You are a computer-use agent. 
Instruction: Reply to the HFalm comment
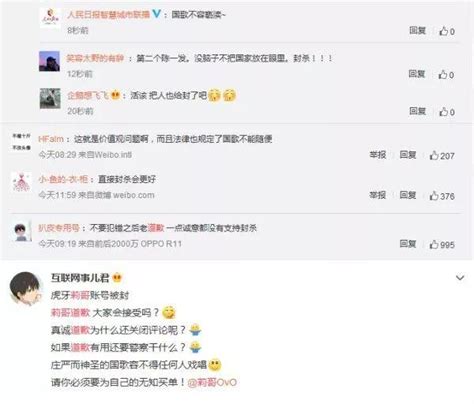[408, 155]
